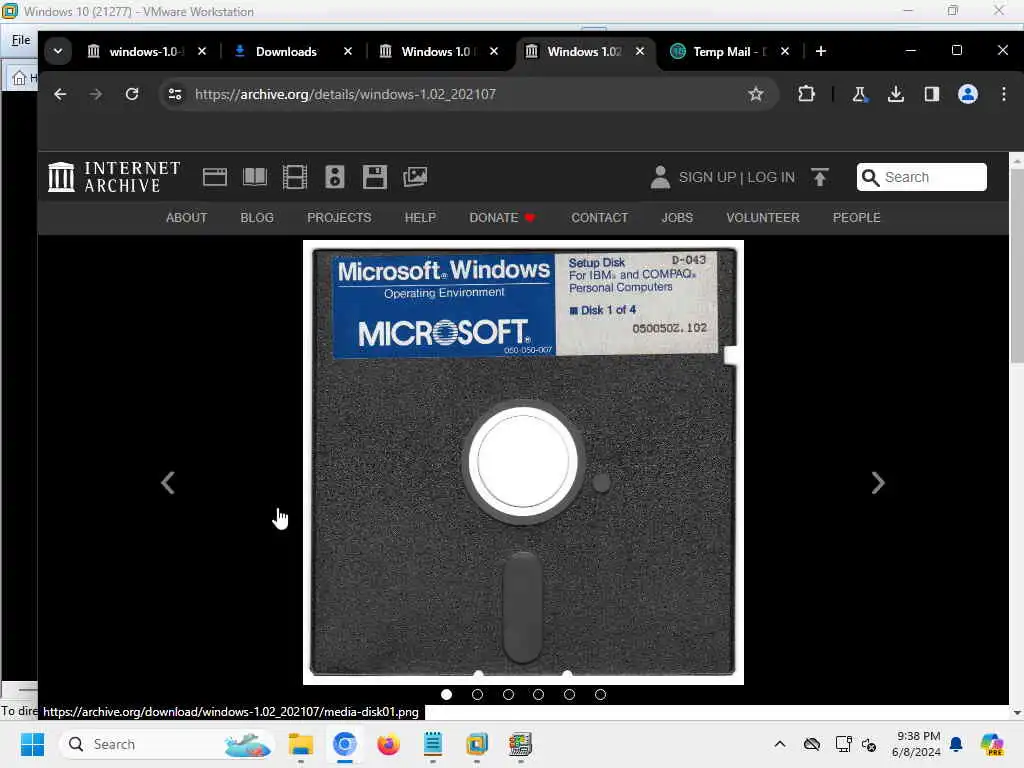This screenshot has height=768, width=1024.
Task: Select the sixth carousel dot
Action: [x=600, y=695]
